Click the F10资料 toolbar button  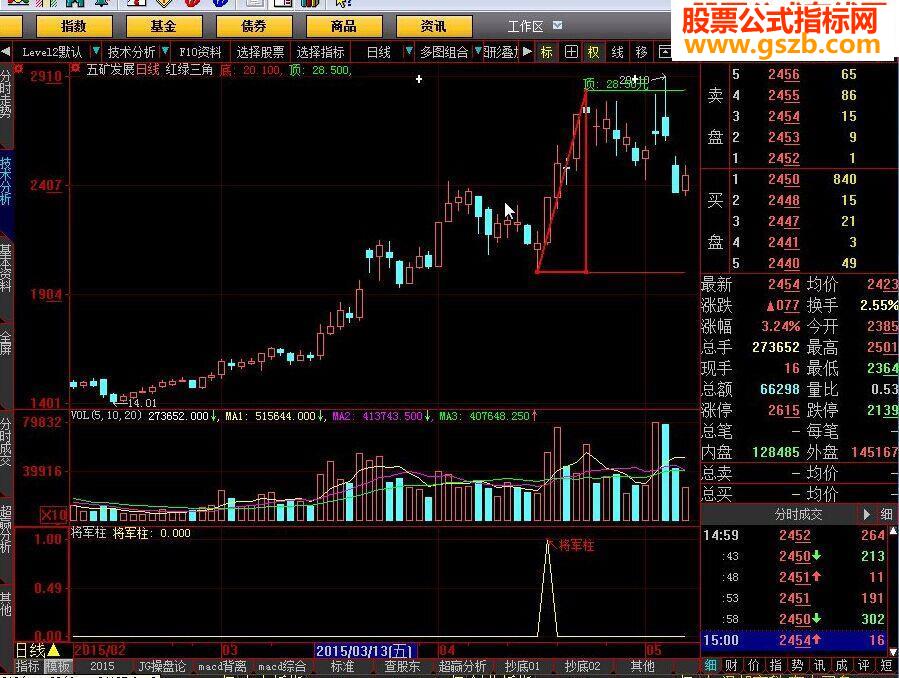pyautogui.click(x=200, y=52)
